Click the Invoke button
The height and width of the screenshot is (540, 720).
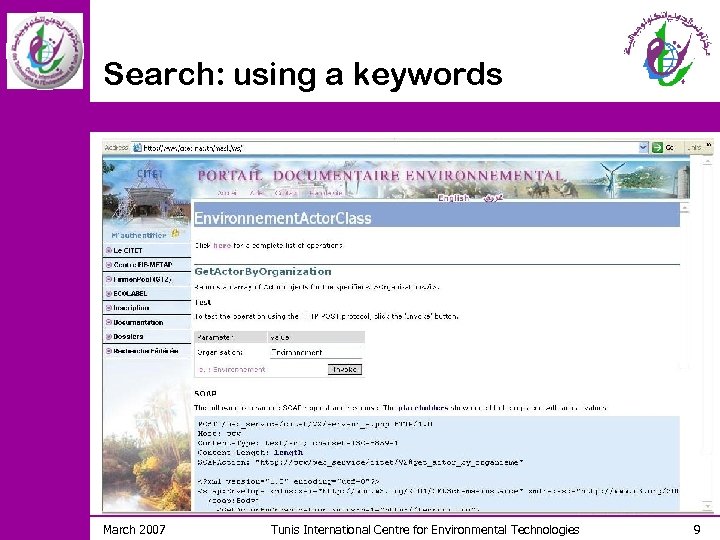tap(344, 370)
